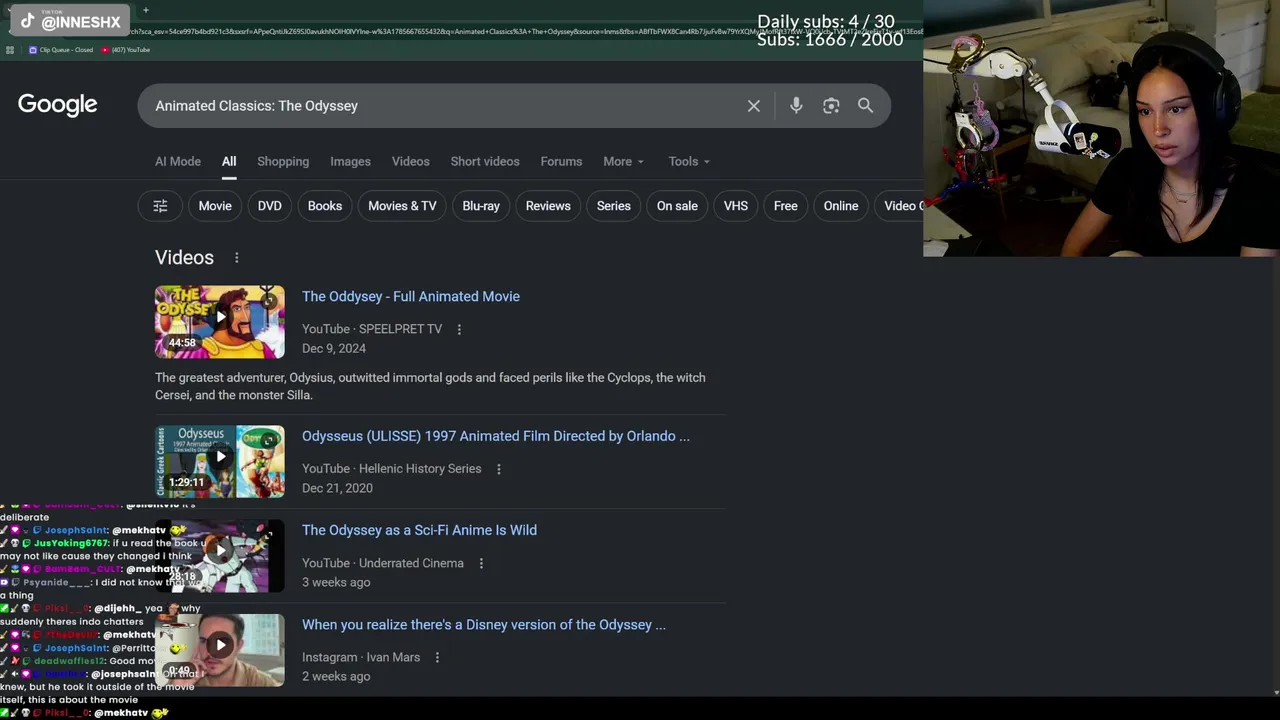Click the '2 weeks ago' text
The image size is (1280, 720).
(x=336, y=676)
